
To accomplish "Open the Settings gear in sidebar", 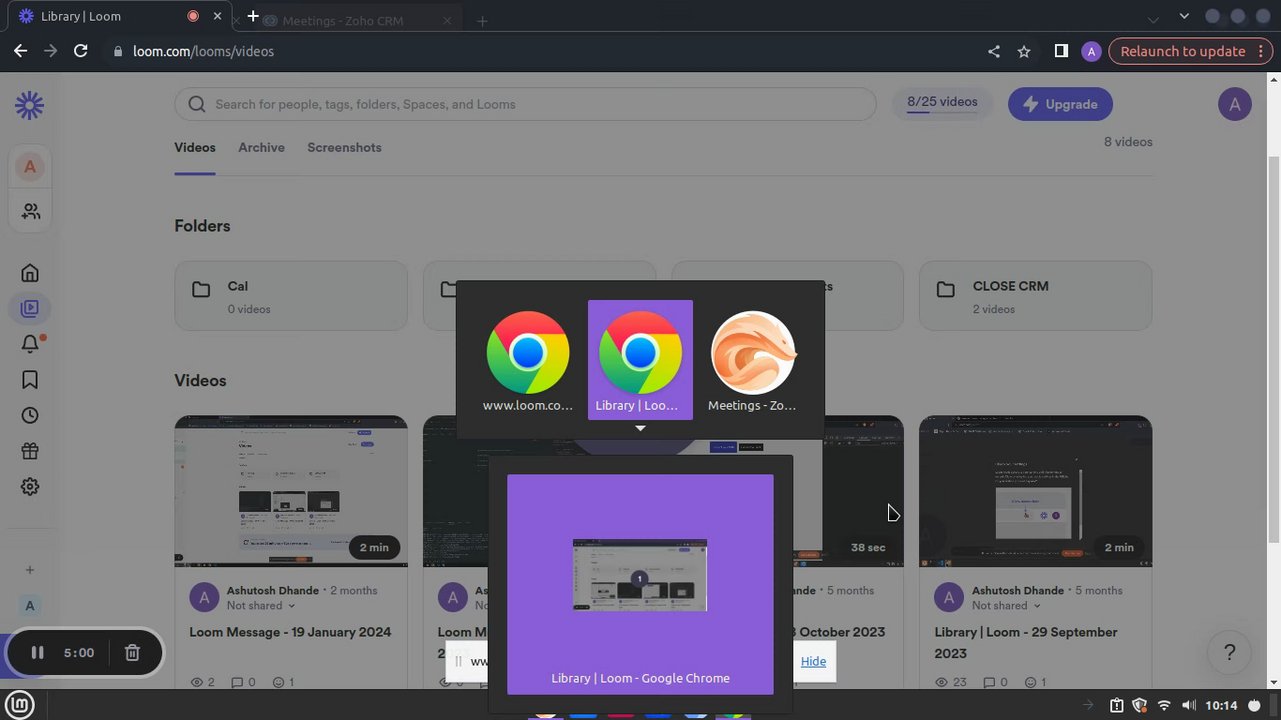I will pyautogui.click(x=30, y=487).
